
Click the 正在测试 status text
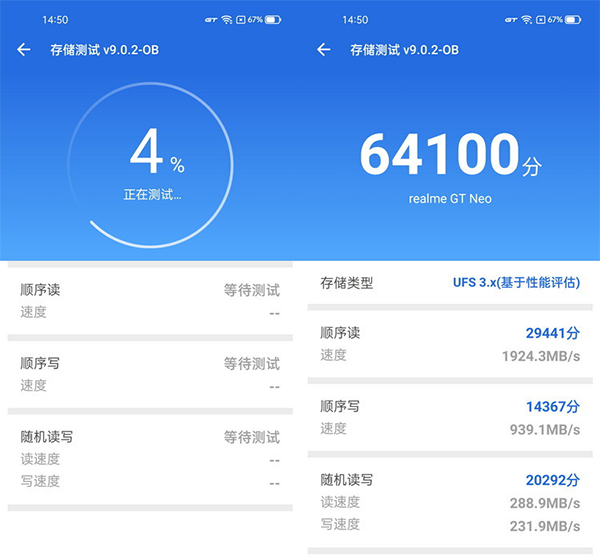[150, 194]
